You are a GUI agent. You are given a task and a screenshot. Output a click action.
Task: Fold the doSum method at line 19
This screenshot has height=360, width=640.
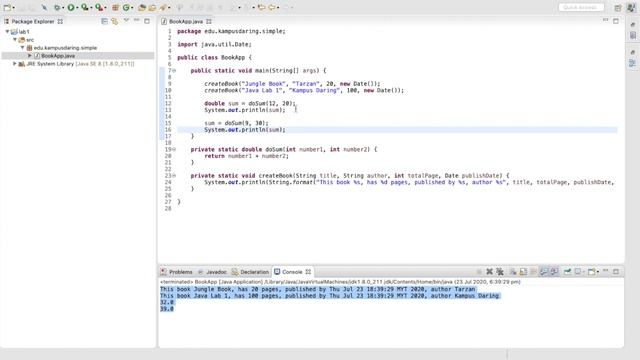(x=174, y=149)
